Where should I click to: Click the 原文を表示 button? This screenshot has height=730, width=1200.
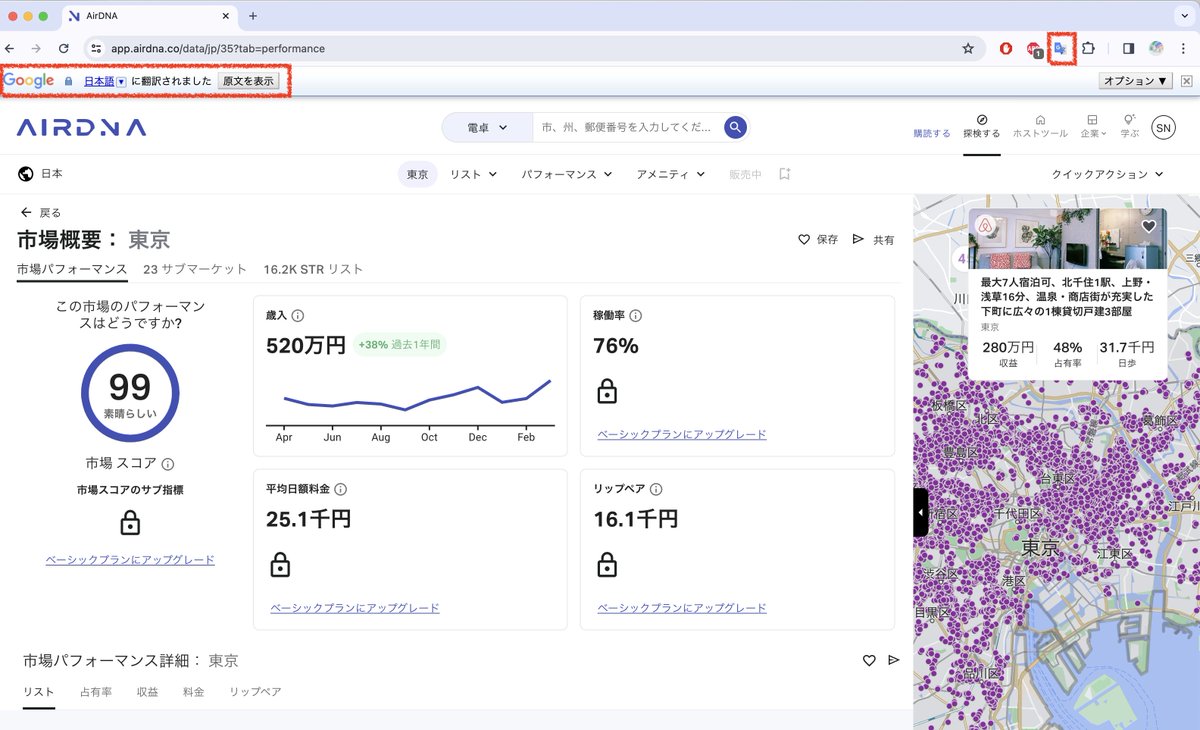coord(248,81)
